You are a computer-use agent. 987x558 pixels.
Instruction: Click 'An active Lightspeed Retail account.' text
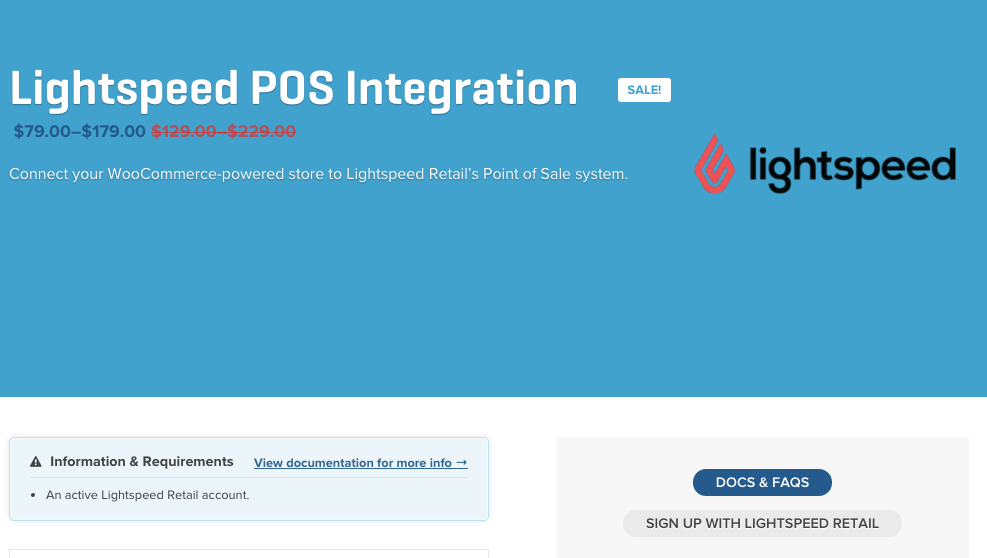(147, 495)
